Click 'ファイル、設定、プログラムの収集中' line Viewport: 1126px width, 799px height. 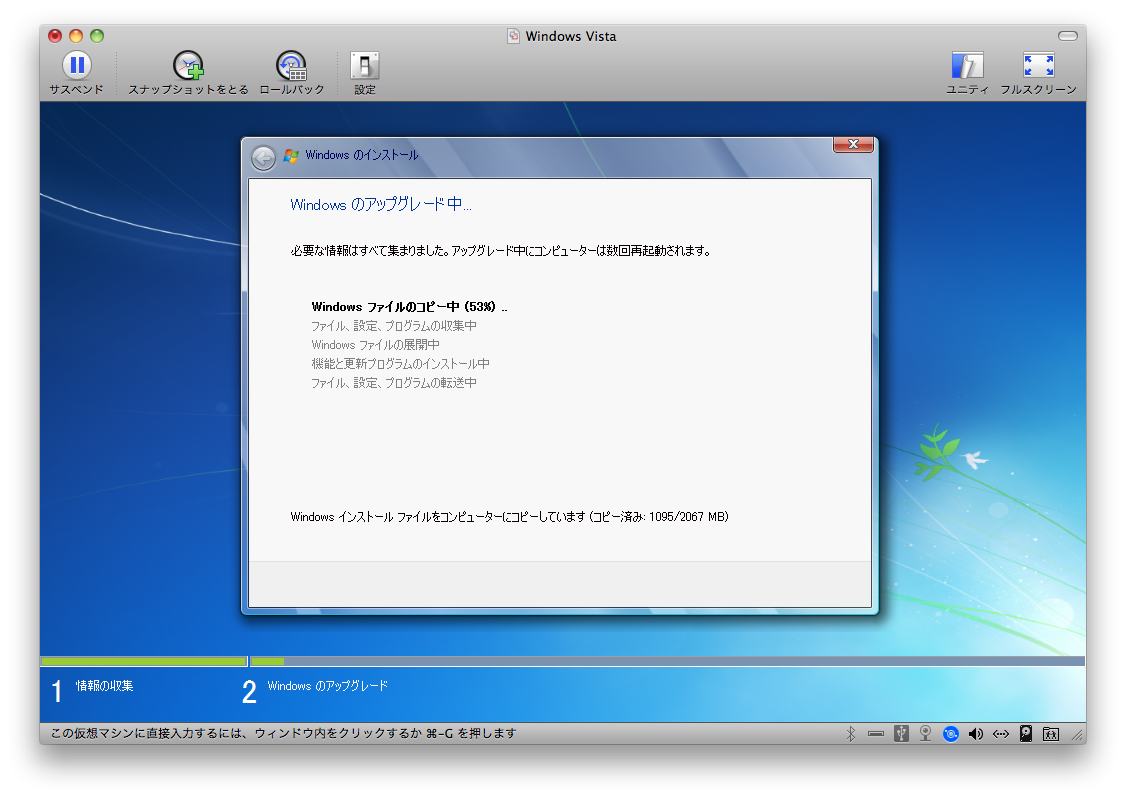pos(394,326)
